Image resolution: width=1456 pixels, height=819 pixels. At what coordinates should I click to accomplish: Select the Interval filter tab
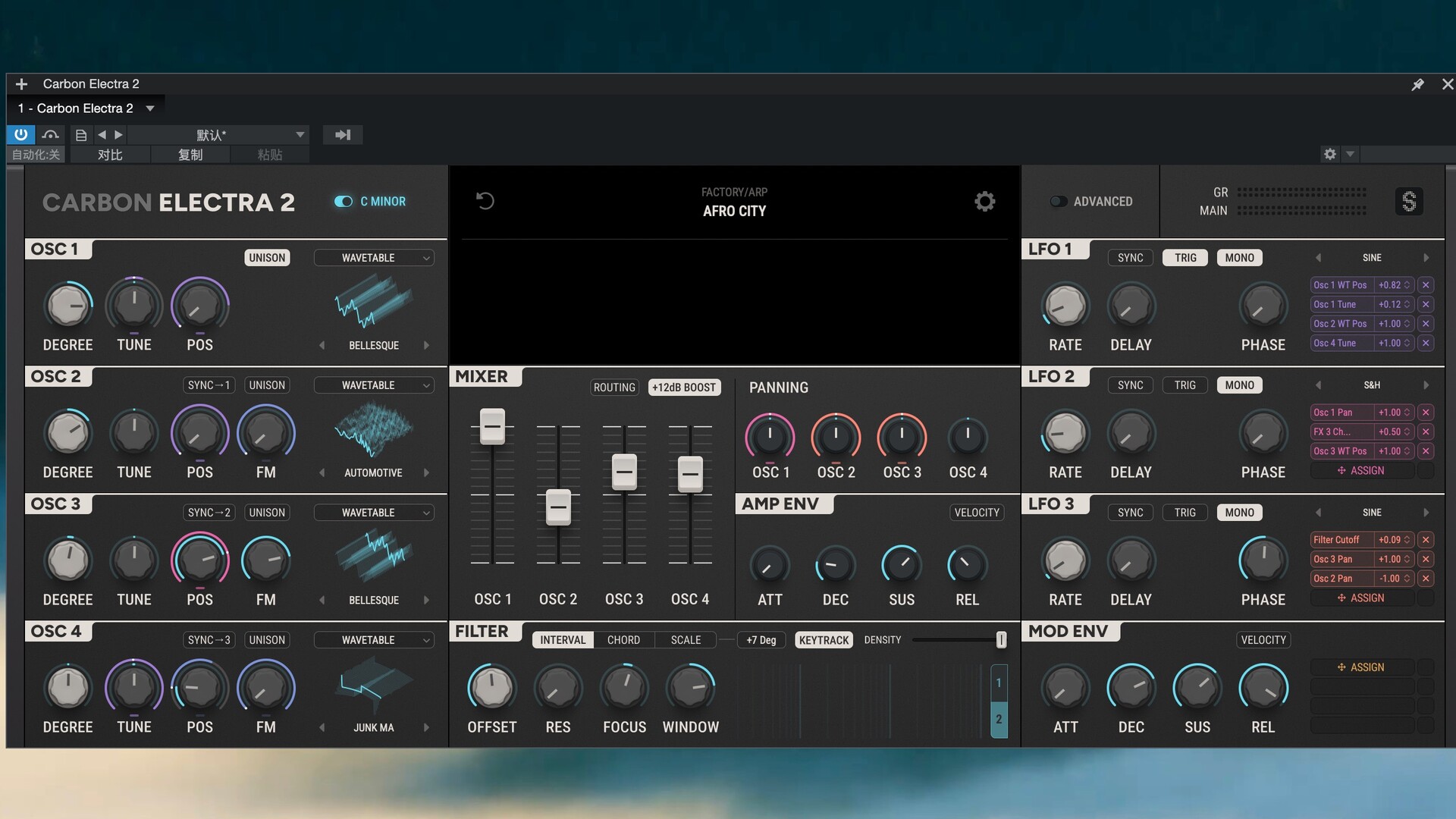pyautogui.click(x=563, y=640)
